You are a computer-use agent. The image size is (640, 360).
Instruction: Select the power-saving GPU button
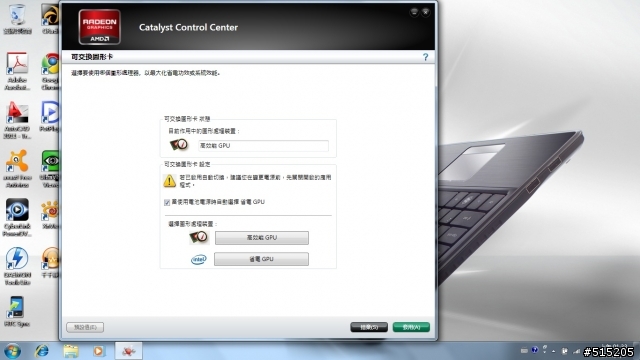tap(261, 259)
